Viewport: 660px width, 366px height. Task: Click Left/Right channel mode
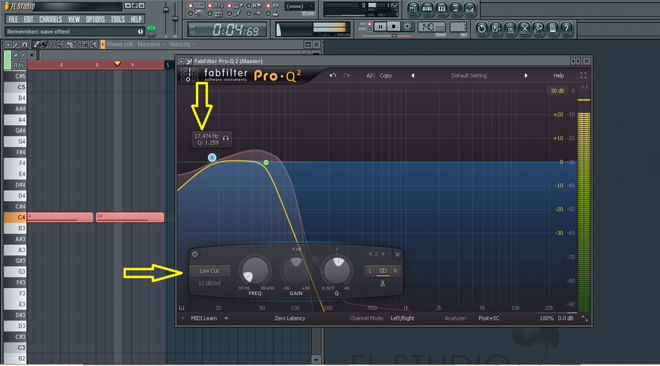point(402,318)
